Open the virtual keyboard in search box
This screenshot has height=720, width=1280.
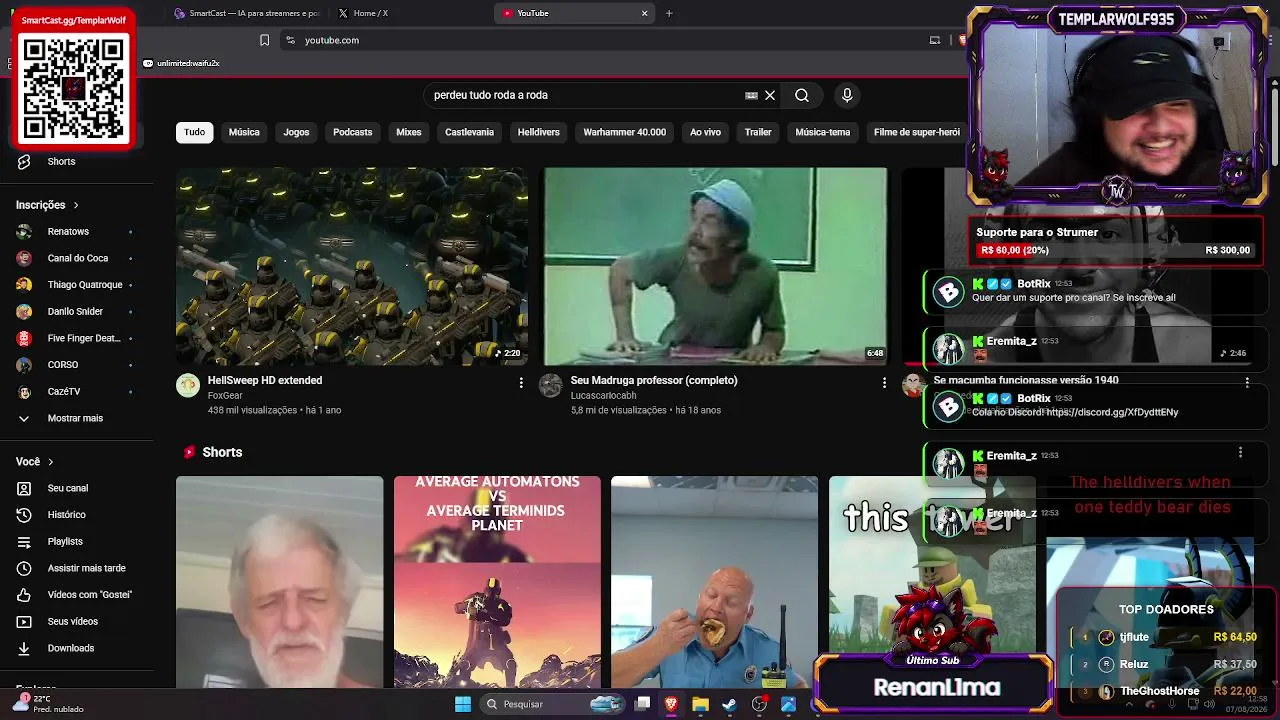pos(751,95)
